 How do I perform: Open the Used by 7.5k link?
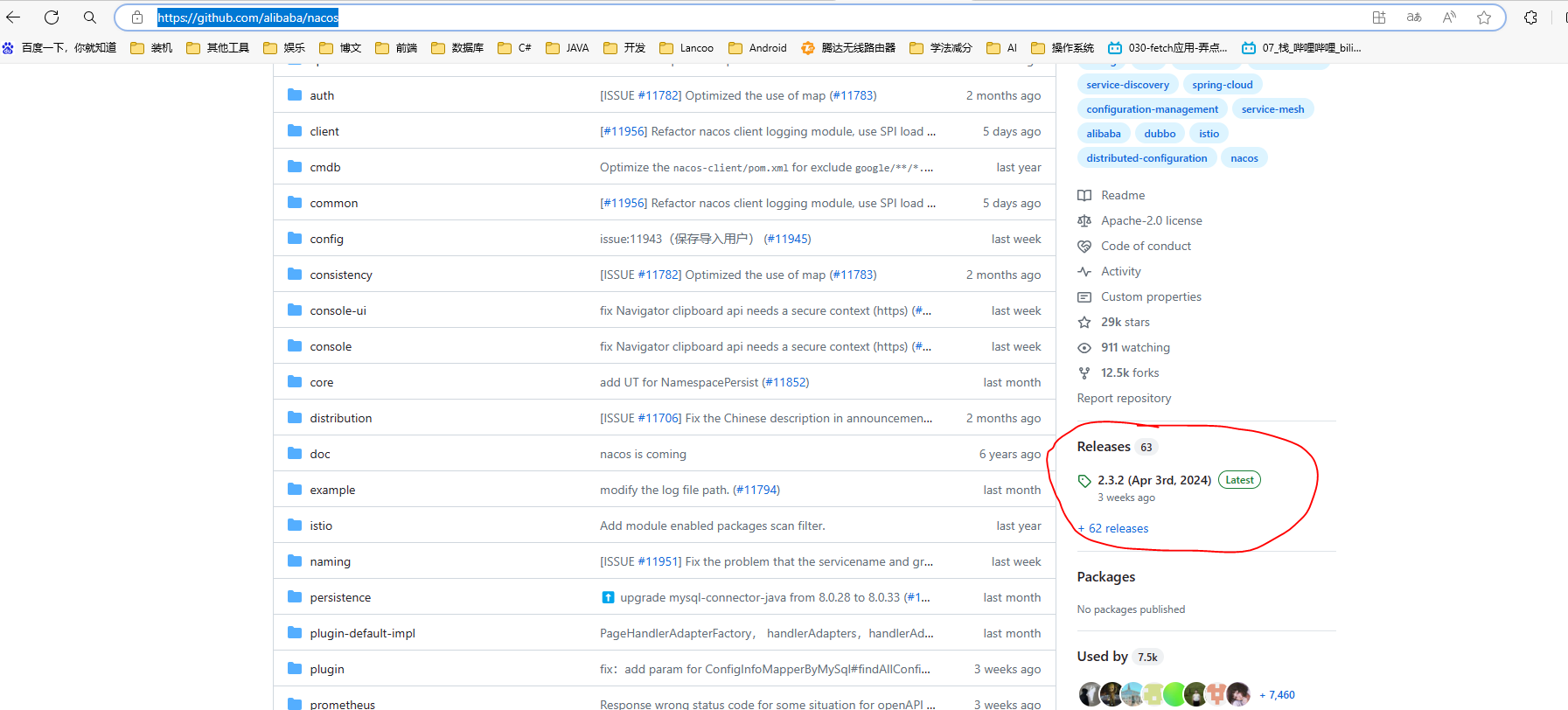(1119, 657)
